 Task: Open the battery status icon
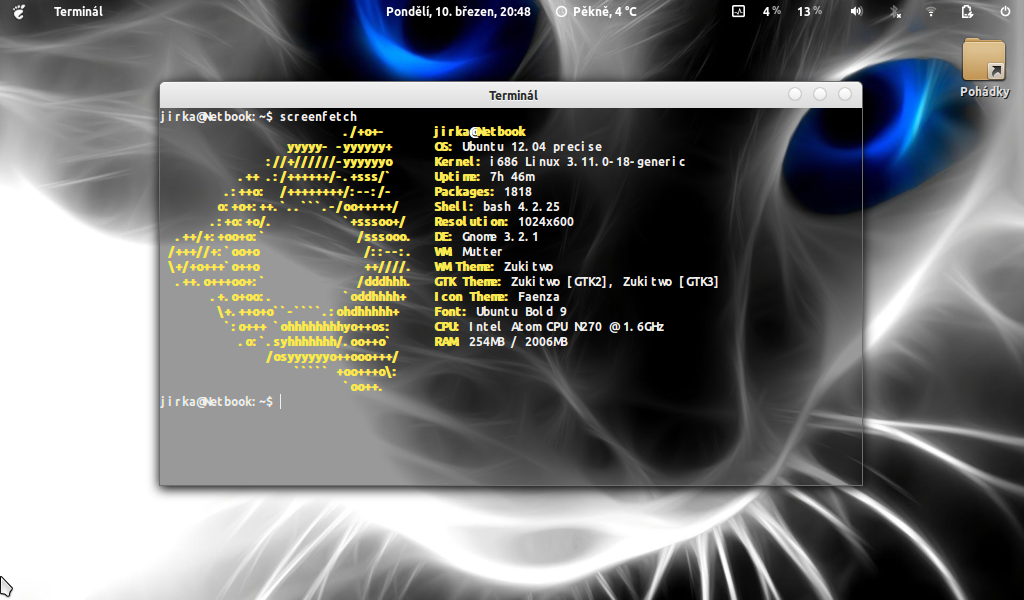tap(967, 12)
